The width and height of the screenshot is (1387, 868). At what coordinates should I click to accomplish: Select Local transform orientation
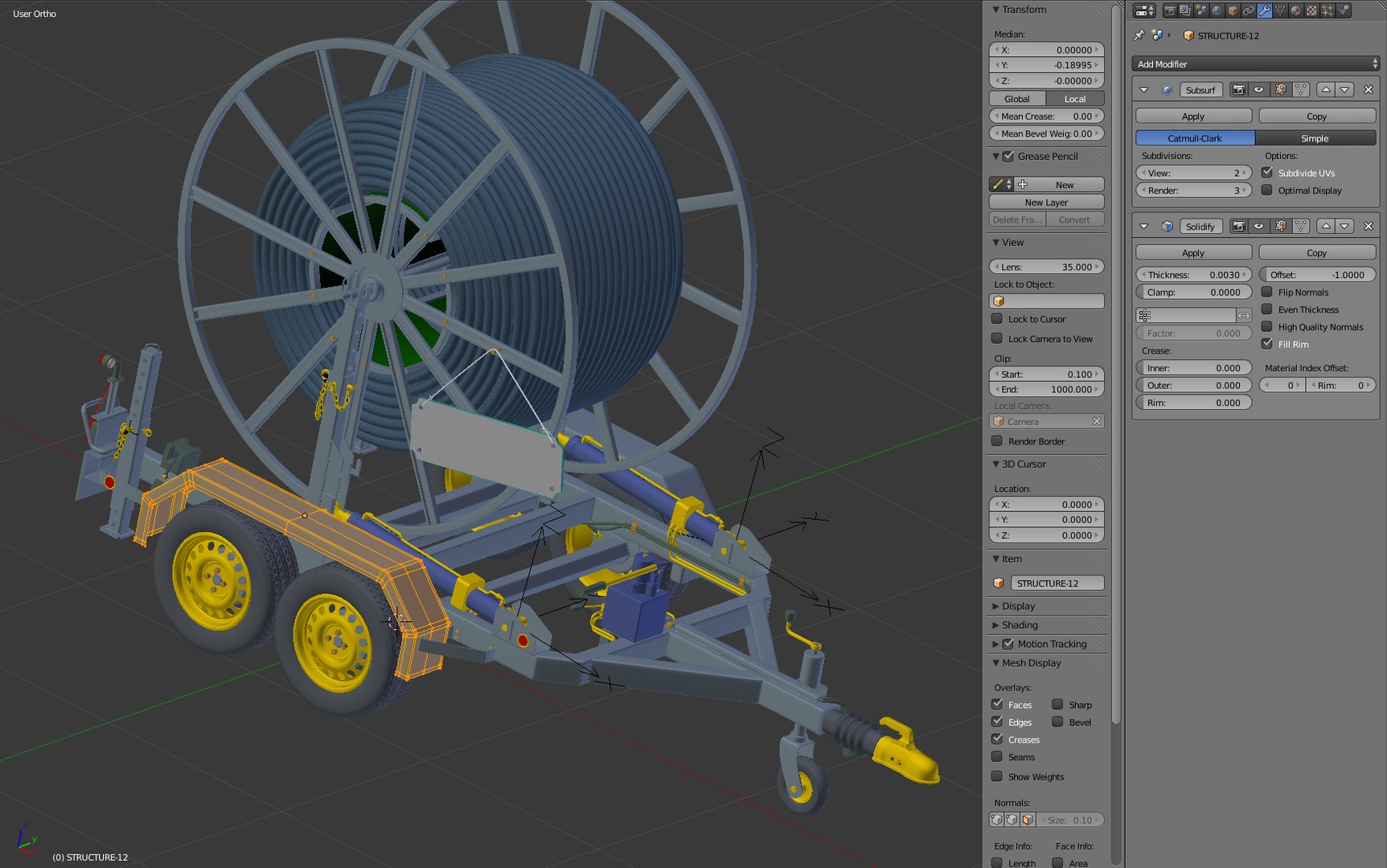click(1075, 99)
